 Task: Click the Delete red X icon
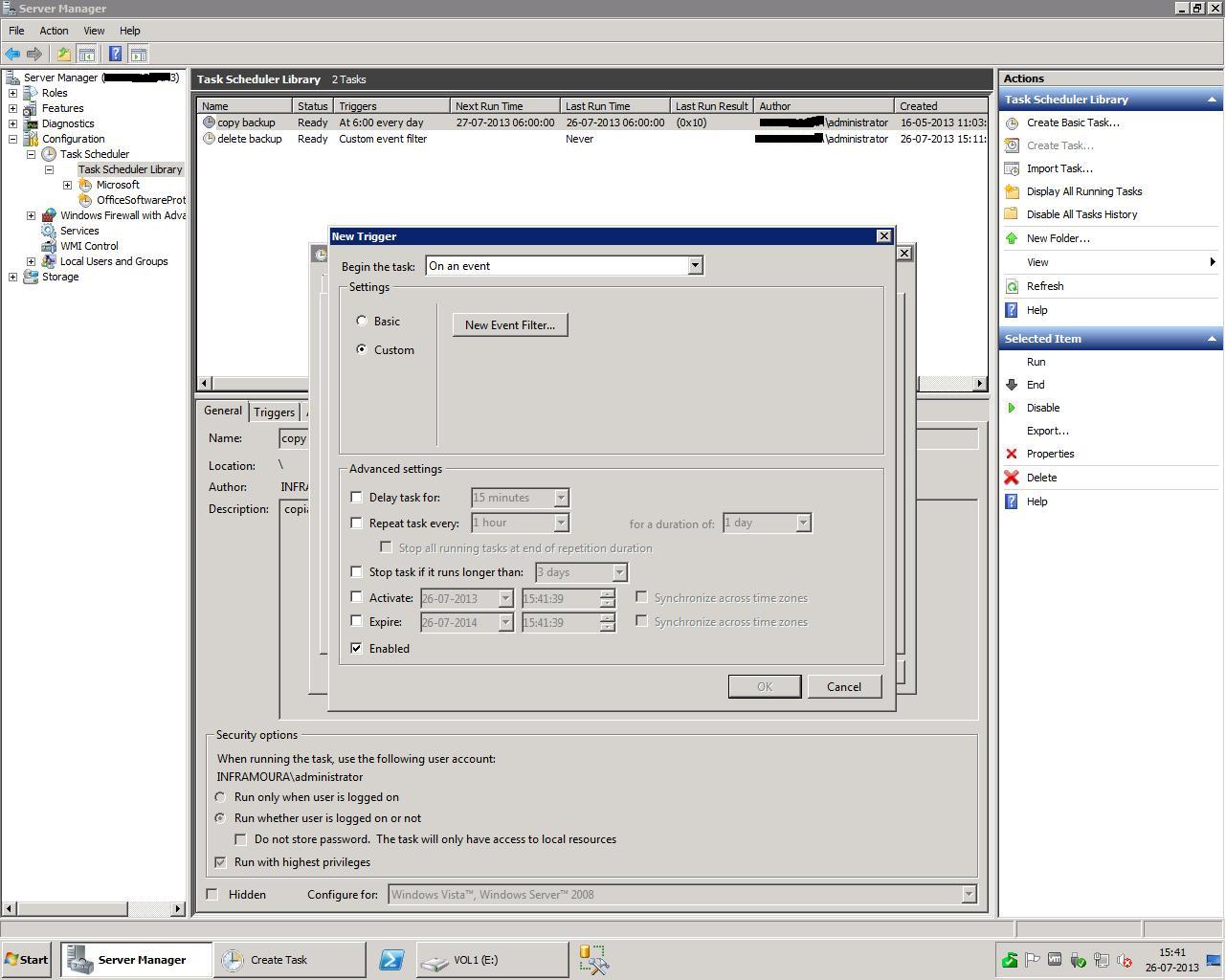(x=1012, y=478)
